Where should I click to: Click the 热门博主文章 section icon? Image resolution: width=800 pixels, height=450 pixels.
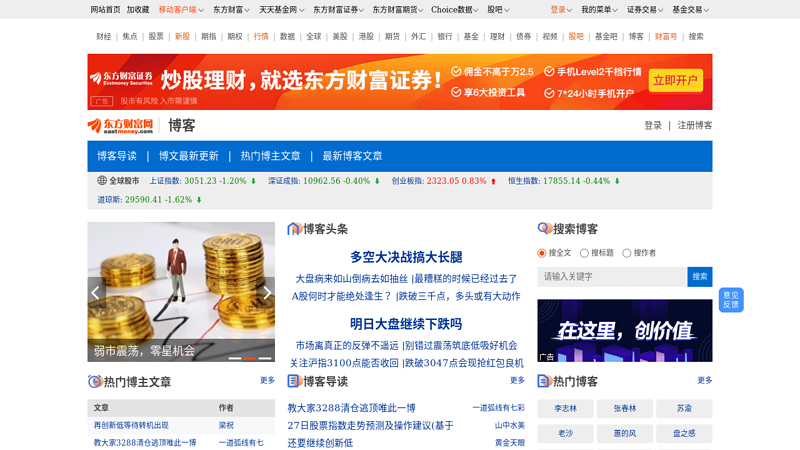(94, 381)
